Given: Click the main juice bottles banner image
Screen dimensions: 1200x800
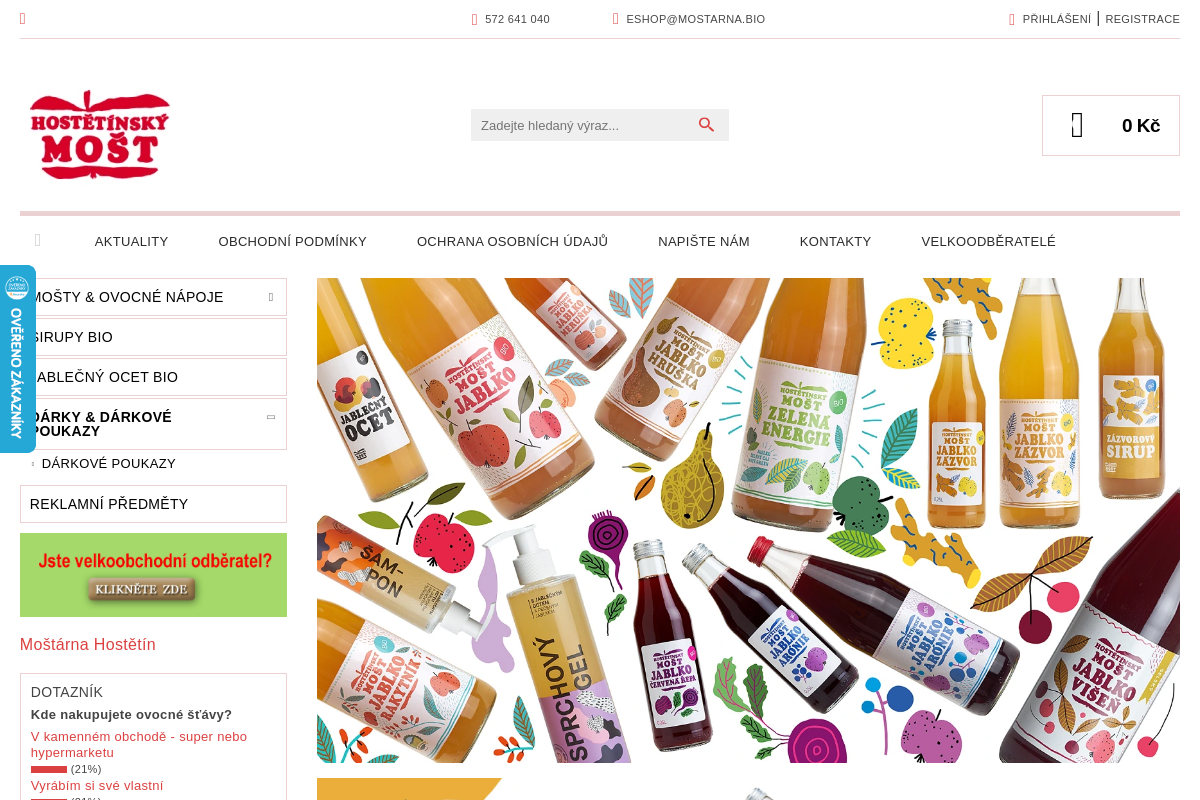Looking at the screenshot, I should [x=748, y=520].
